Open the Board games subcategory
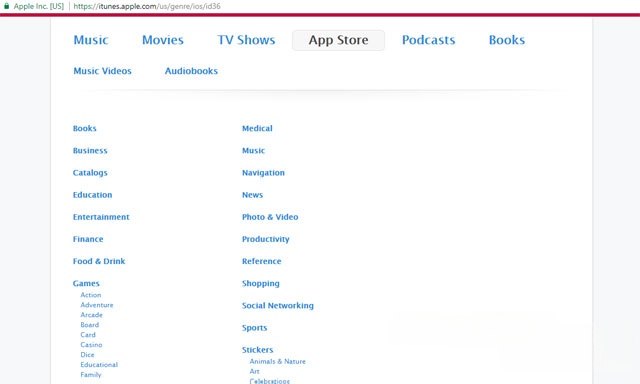This screenshot has width=640, height=384. pos(89,325)
